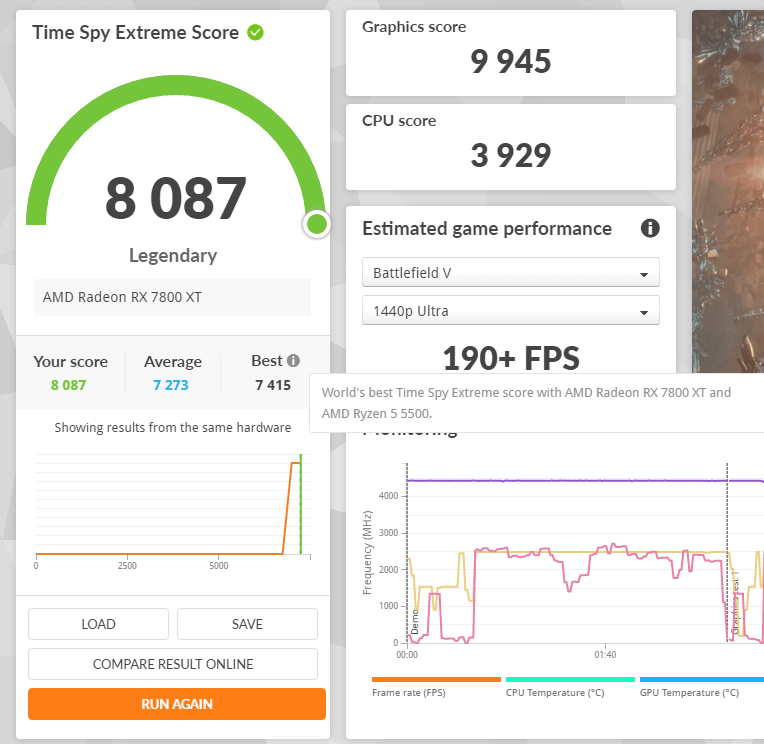Click the 01:40 time label on monitoring chart
This screenshot has height=744, width=764.
point(605,654)
